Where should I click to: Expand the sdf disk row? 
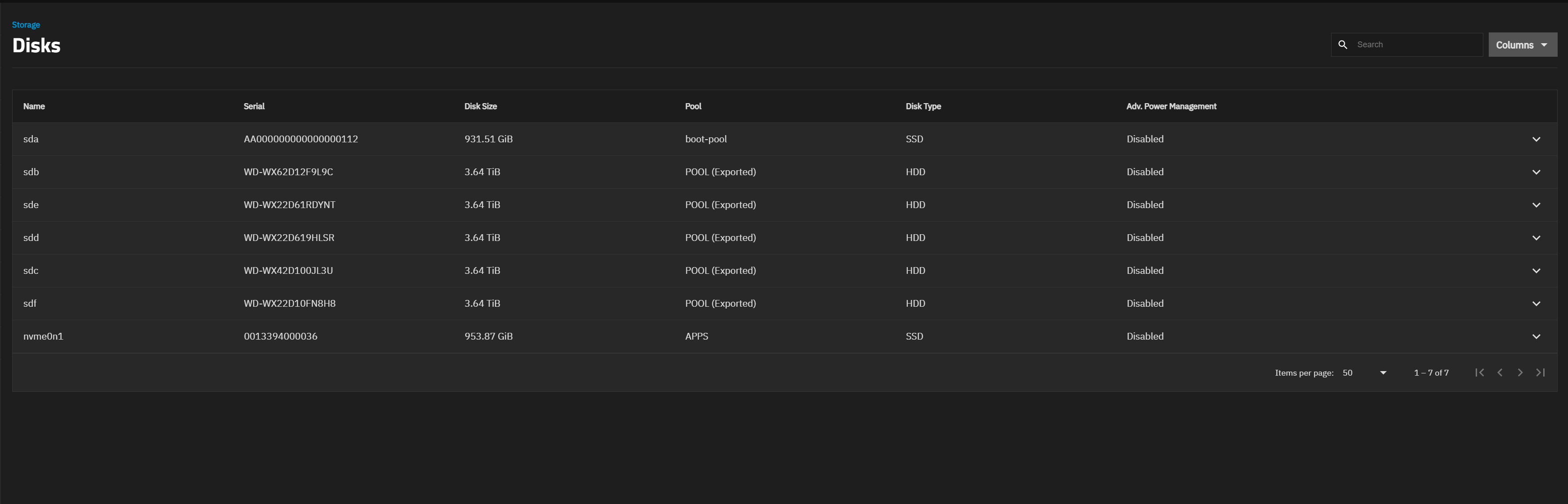coord(1536,304)
